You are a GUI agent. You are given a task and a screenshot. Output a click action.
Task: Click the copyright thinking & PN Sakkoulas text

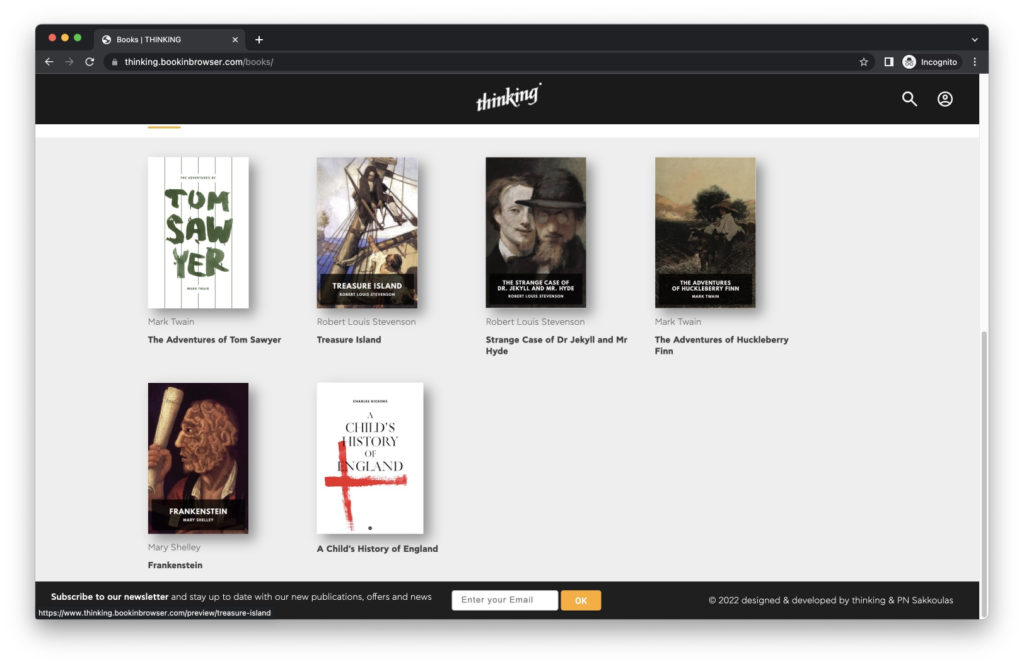pos(831,600)
